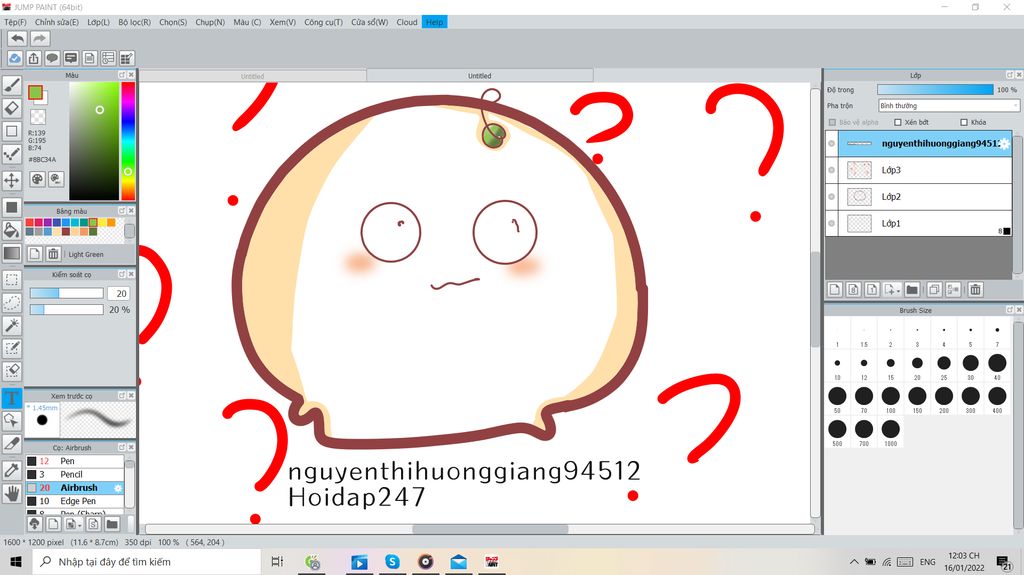Click the Windows Start button
1024x575 pixels.
(16, 562)
